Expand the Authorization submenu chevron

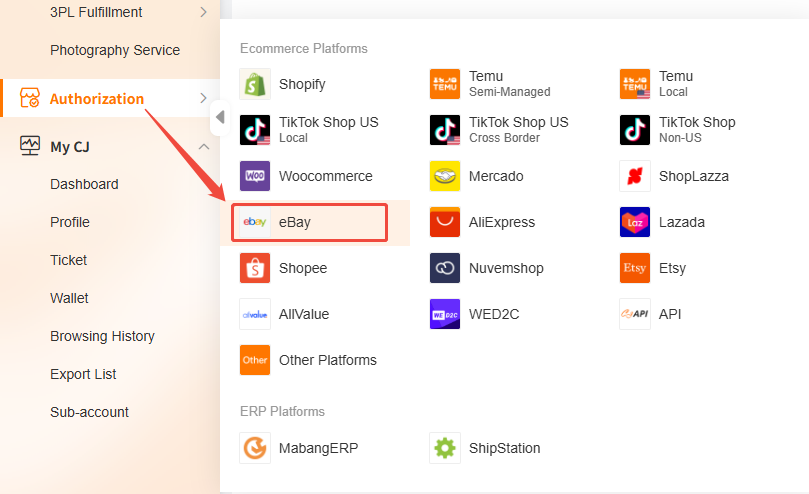[204, 98]
